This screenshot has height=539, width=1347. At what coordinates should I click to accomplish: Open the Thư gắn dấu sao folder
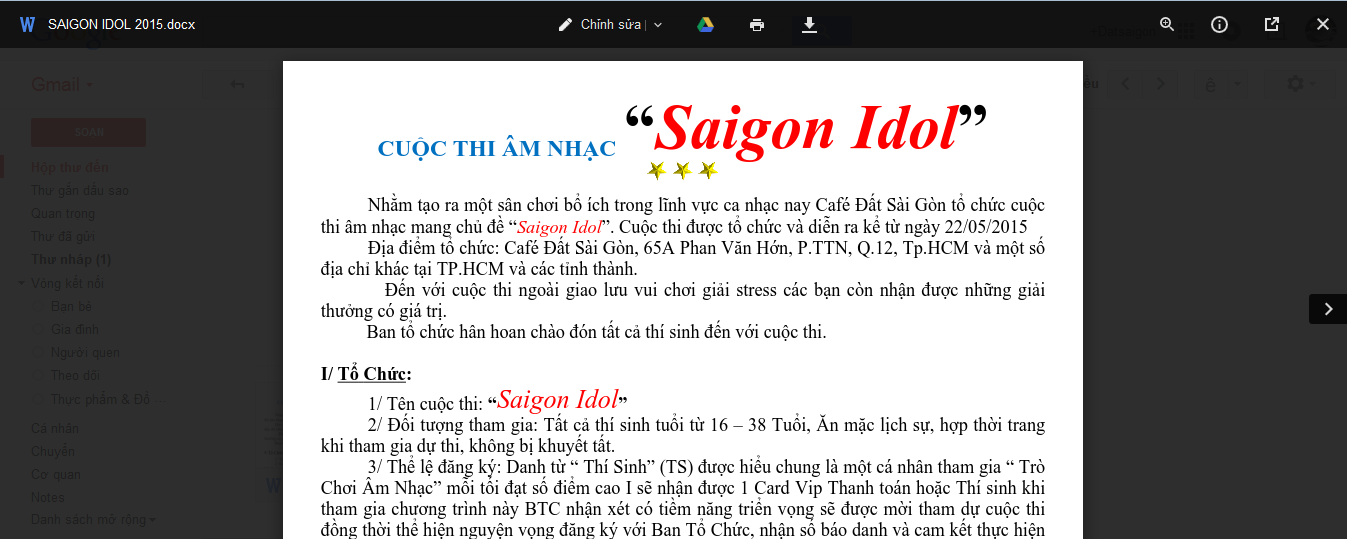tap(79, 191)
